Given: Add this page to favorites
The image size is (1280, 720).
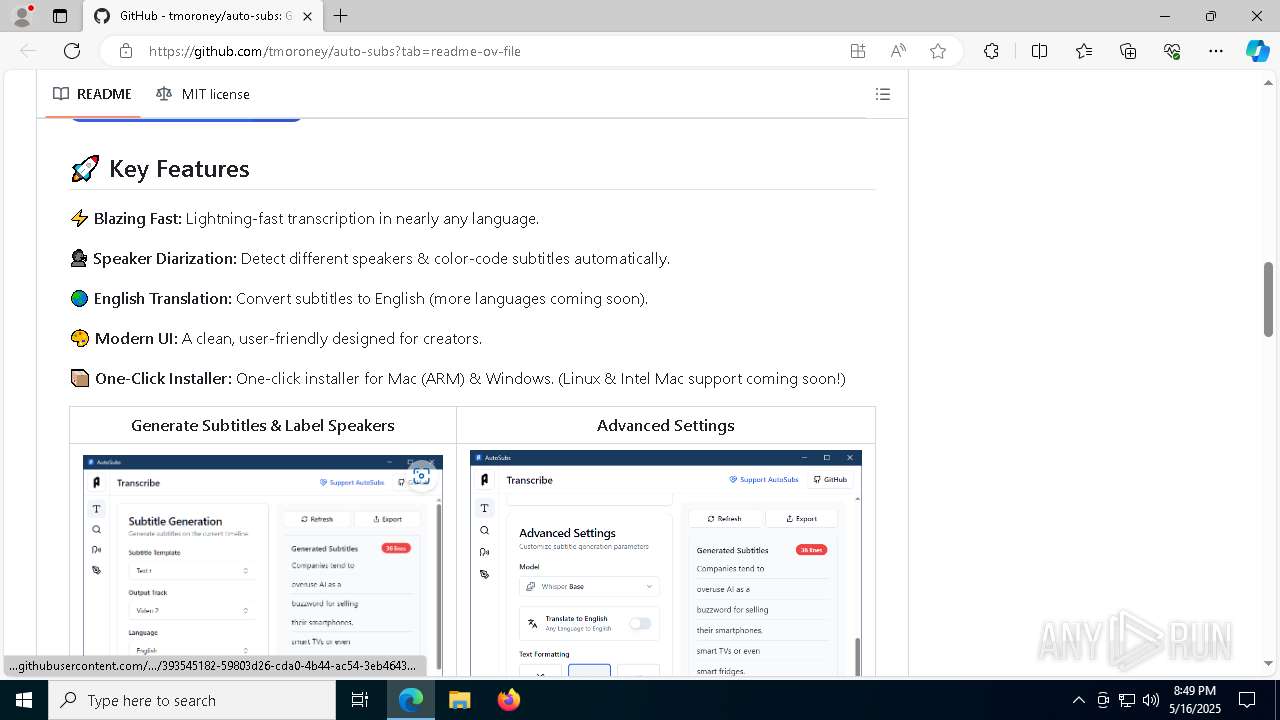Looking at the screenshot, I should click(938, 51).
